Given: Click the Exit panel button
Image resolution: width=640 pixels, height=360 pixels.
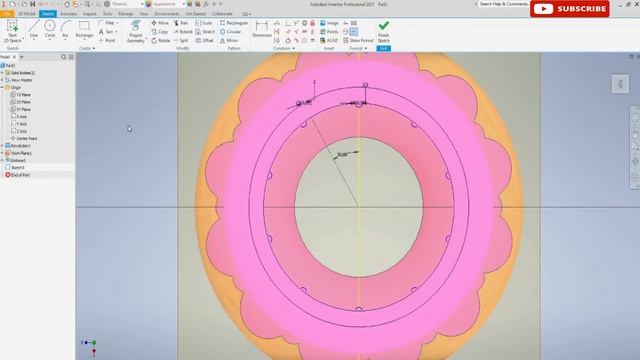Looking at the screenshot, I should point(383,49).
